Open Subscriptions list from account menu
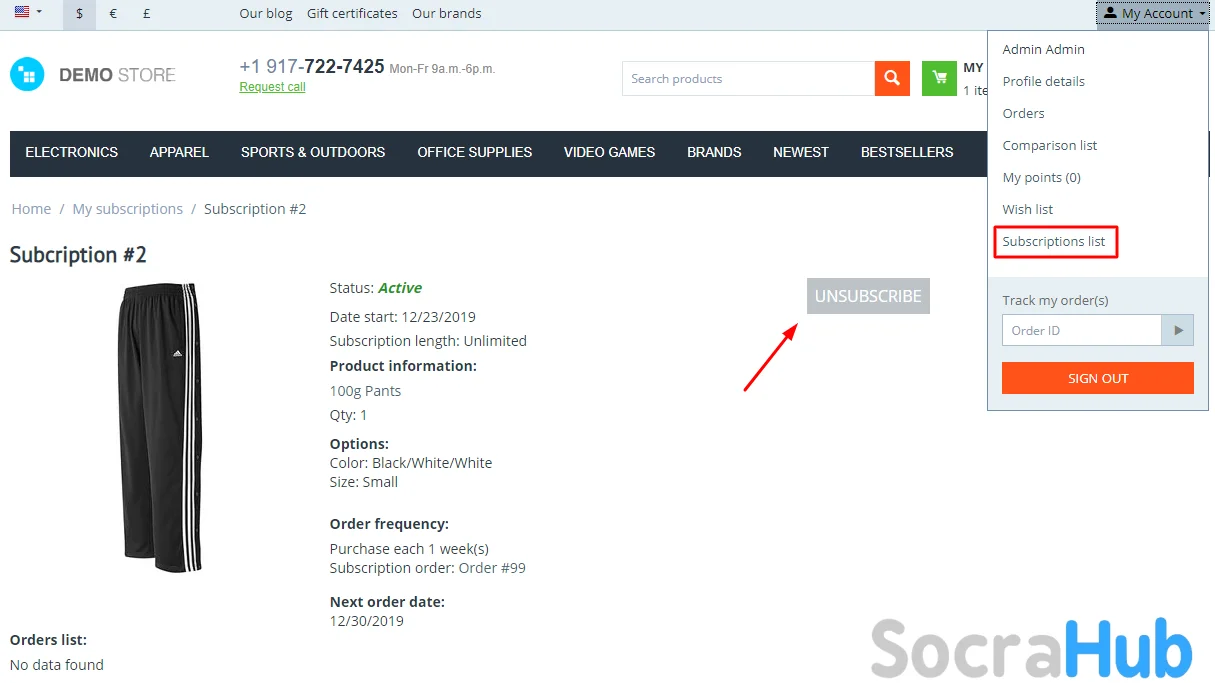This screenshot has height=683, width=1215. (1054, 242)
